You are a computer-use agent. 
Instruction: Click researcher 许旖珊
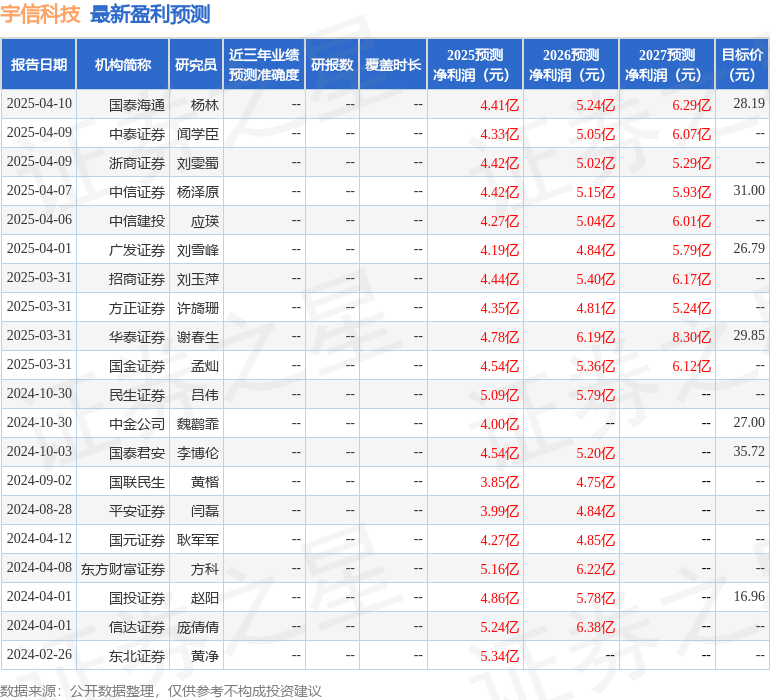pos(198,308)
